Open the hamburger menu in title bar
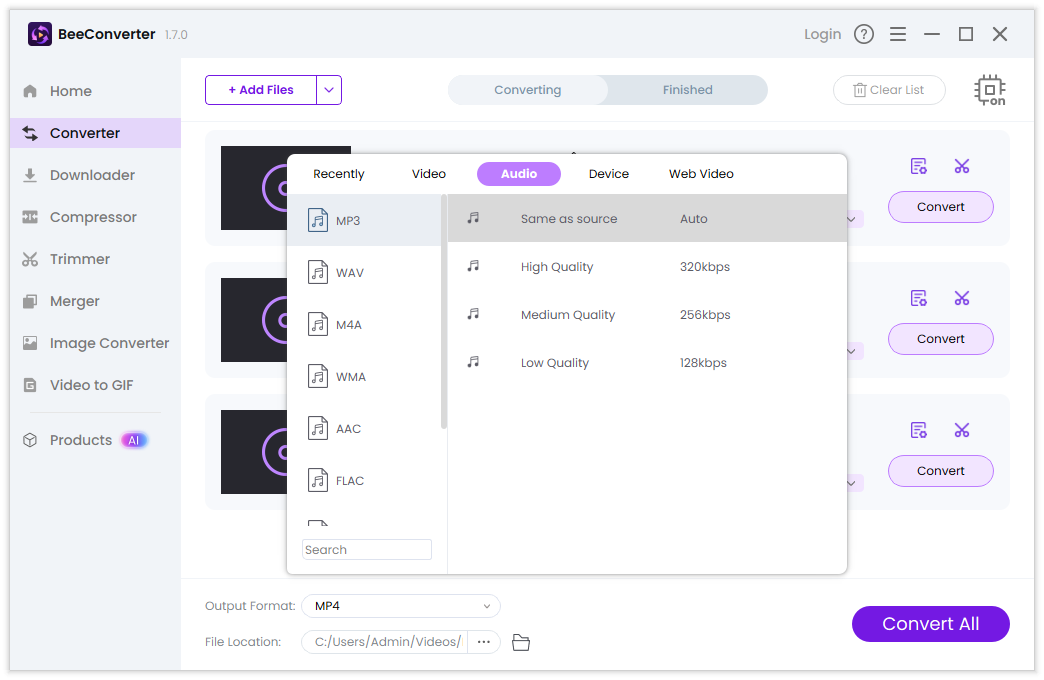 point(898,34)
